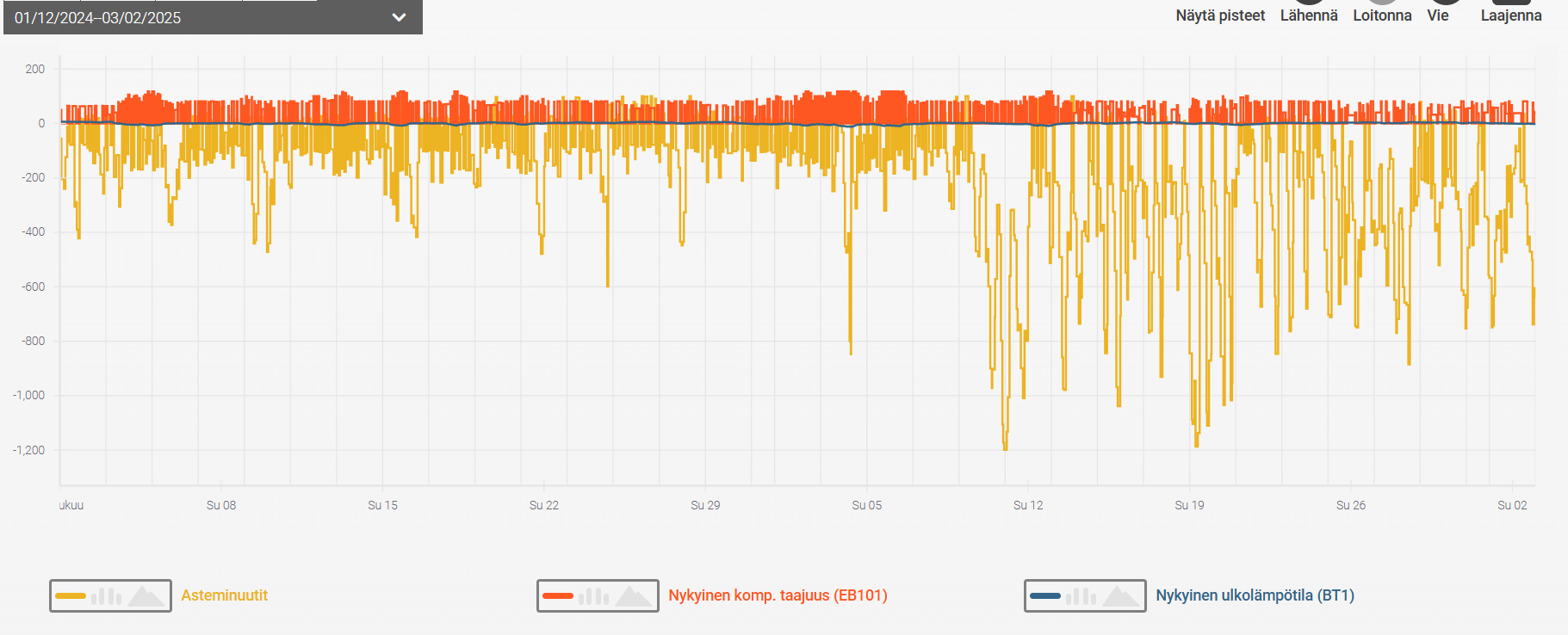Toggle the Nykyinen komp. taajuus (EB101) series
This screenshot has height=635, width=1568.
778,595
